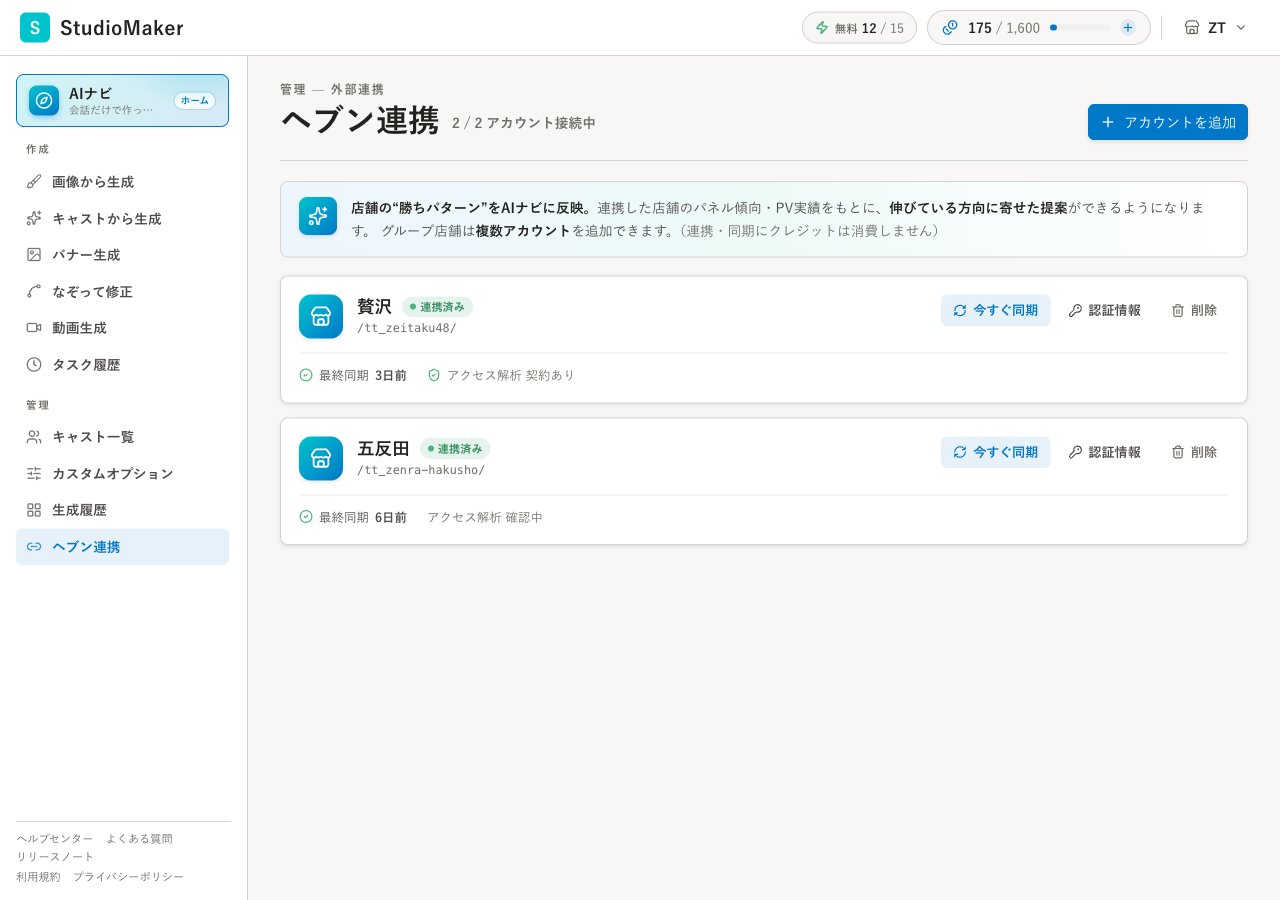Open 動画生成 page

click(122, 328)
